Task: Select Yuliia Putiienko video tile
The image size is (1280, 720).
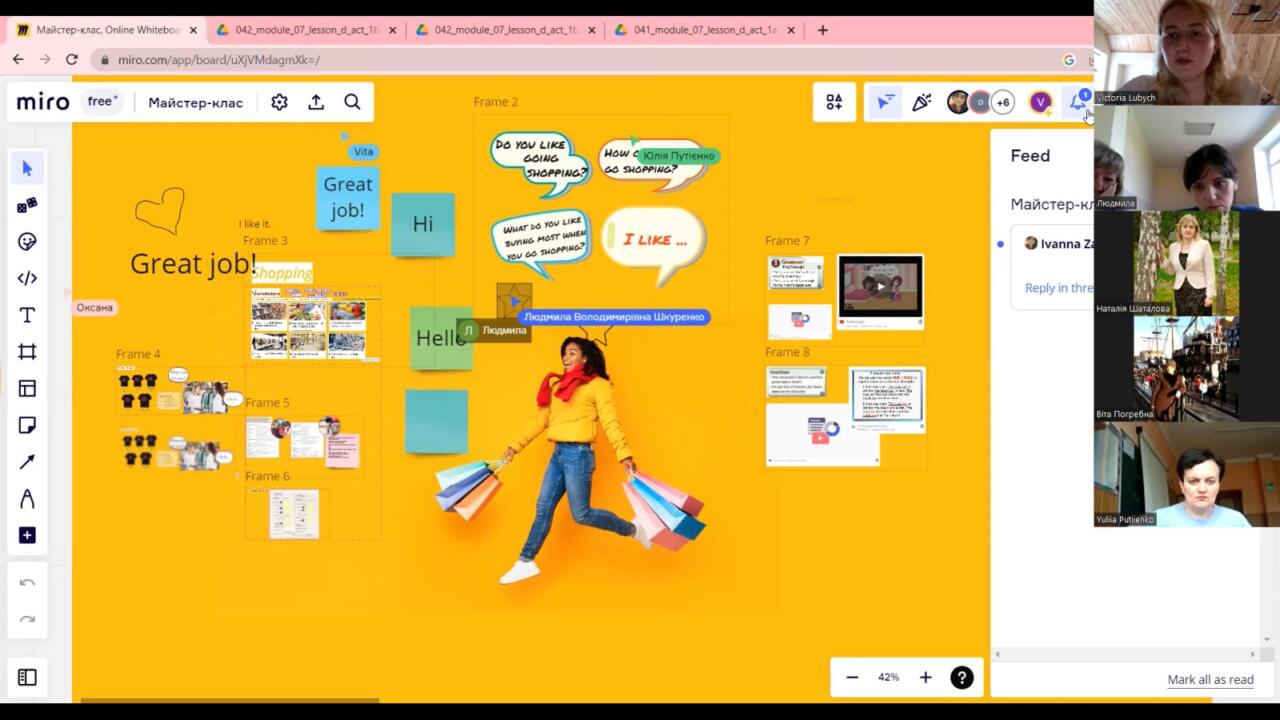Action: point(1187,474)
